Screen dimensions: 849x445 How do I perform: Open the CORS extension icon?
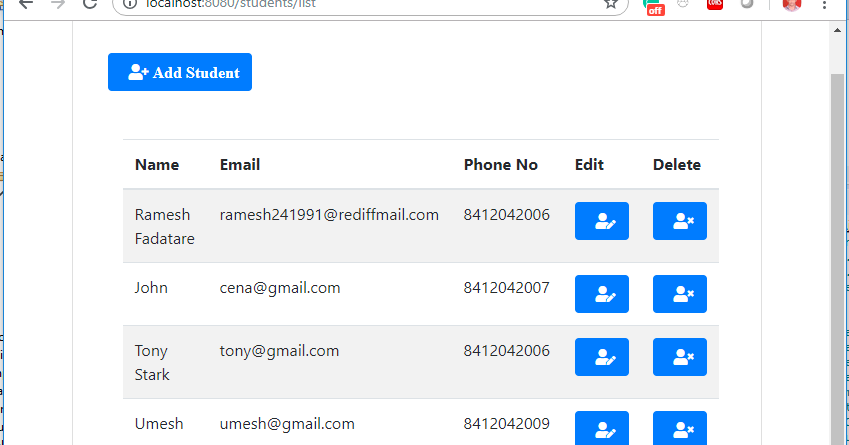point(714,4)
